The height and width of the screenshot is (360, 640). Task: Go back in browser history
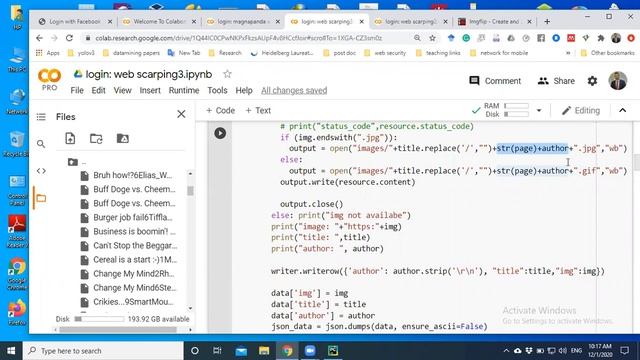point(39,38)
